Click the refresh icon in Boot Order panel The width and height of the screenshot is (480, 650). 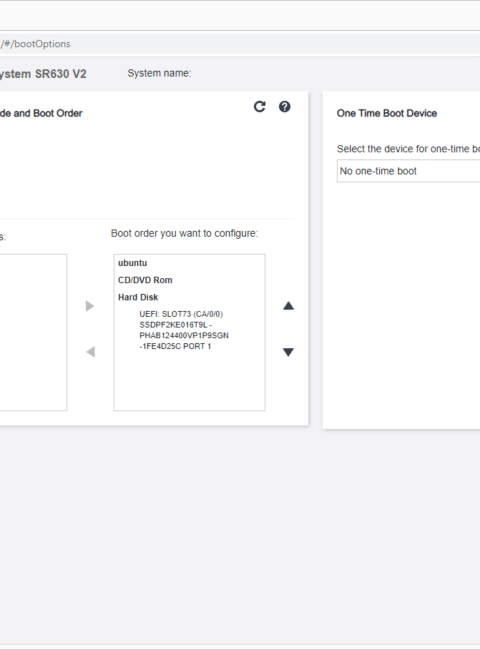(x=259, y=107)
